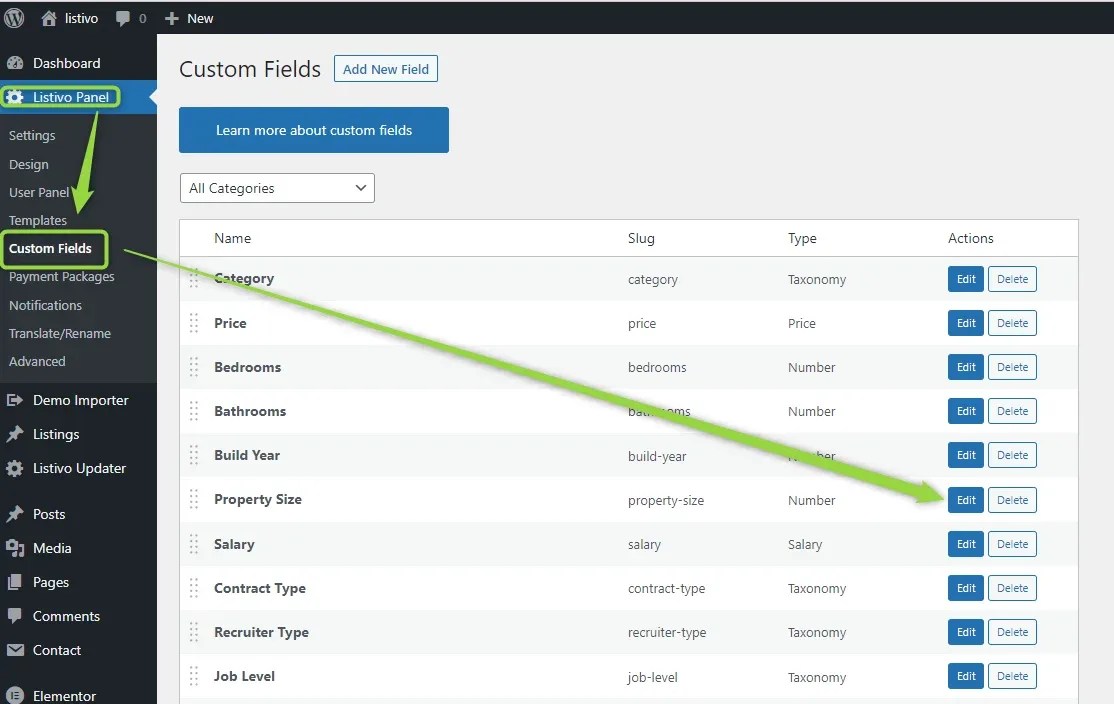This screenshot has width=1114, height=704.
Task: Click the Pages icon in sidebar
Action: point(15,582)
